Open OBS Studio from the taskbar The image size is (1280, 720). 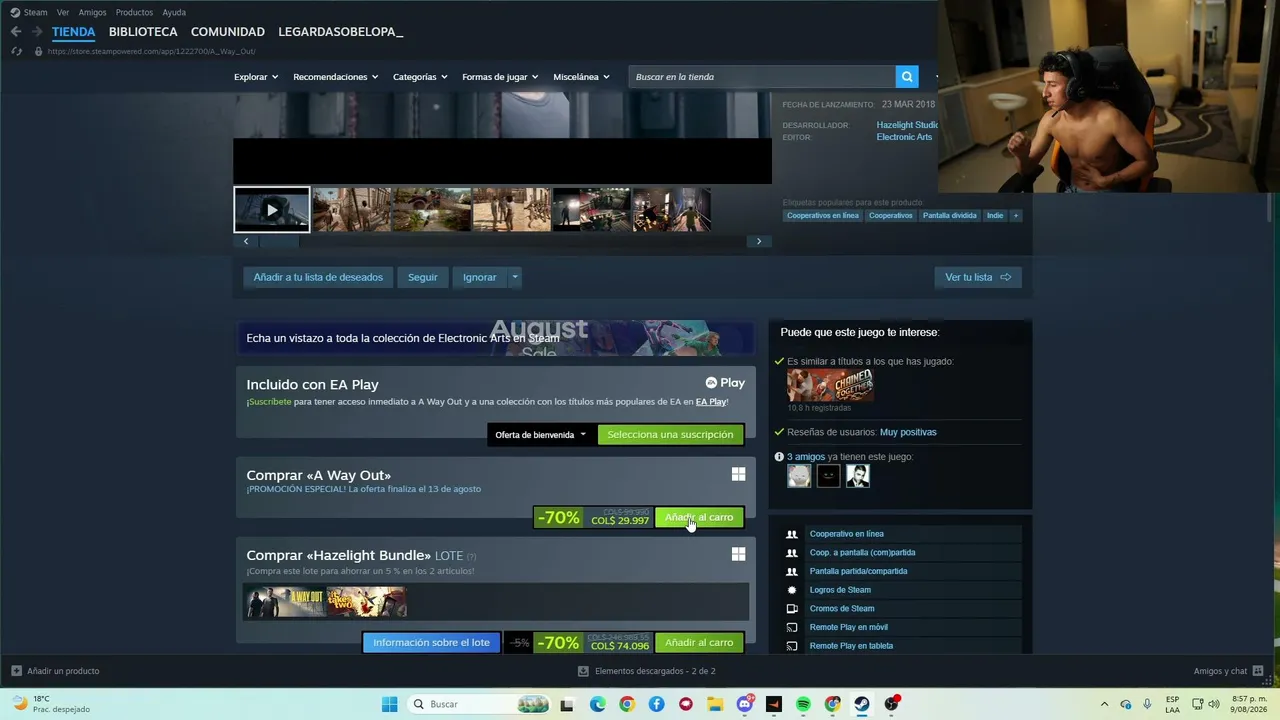coord(891,704)
